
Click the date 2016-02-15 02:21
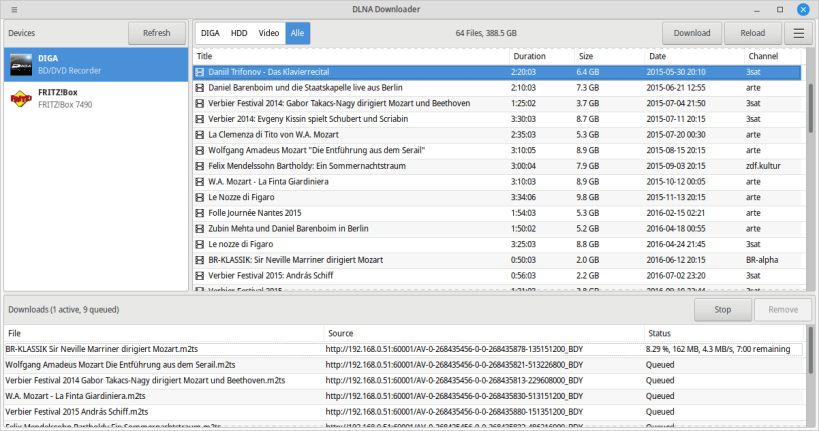(x=676, y=213)
